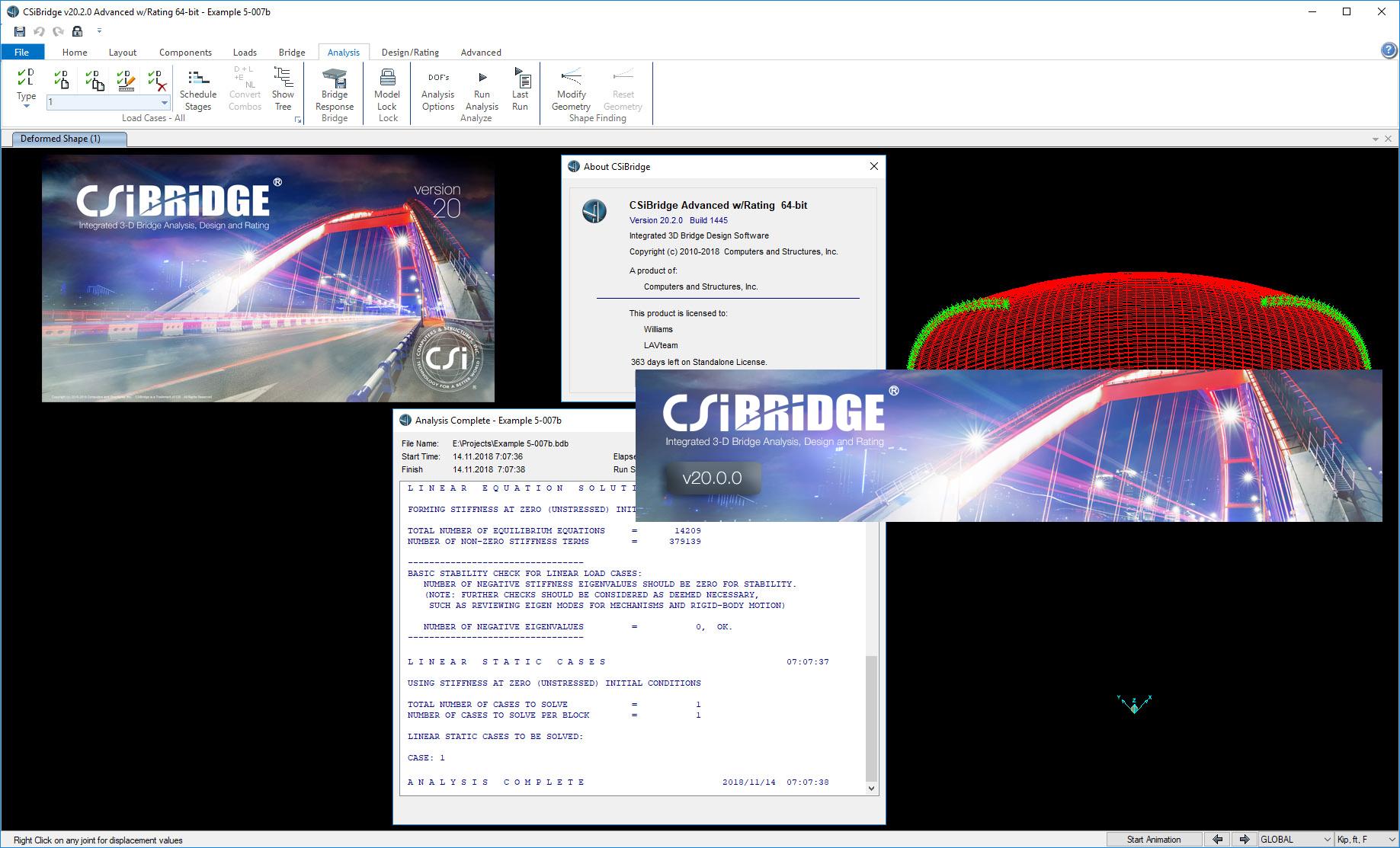Click the status bar displacement hint text
The width and height of the screenshot is (1400, 848).
tap(98, 840)
